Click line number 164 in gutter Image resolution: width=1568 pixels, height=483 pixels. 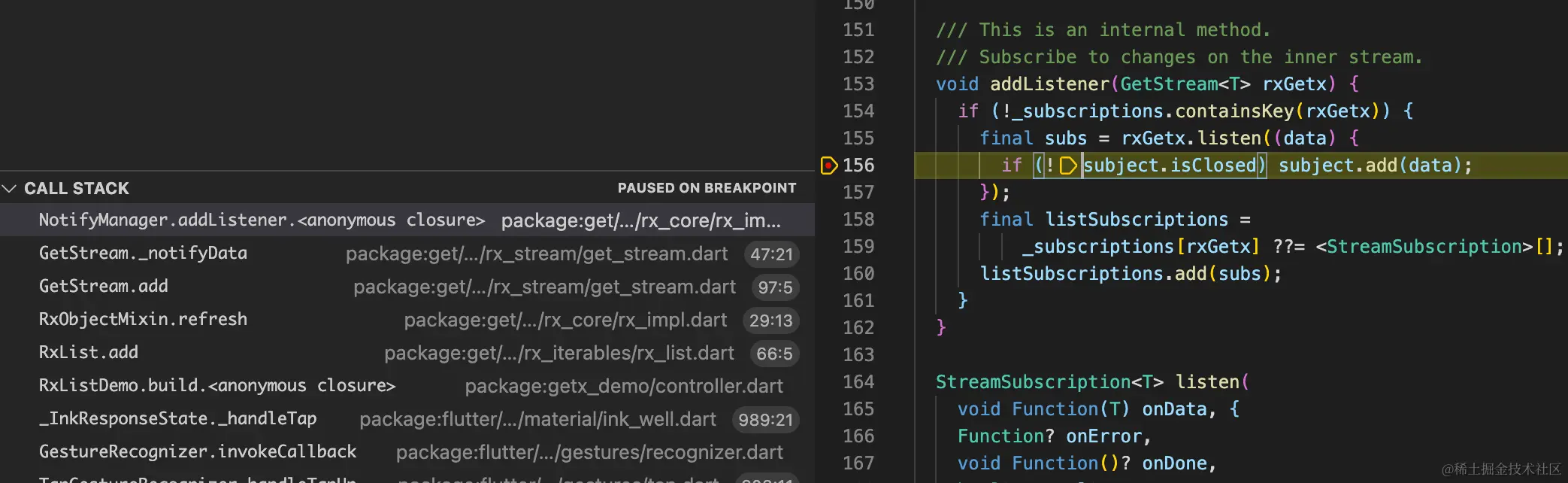pos(858,382)
